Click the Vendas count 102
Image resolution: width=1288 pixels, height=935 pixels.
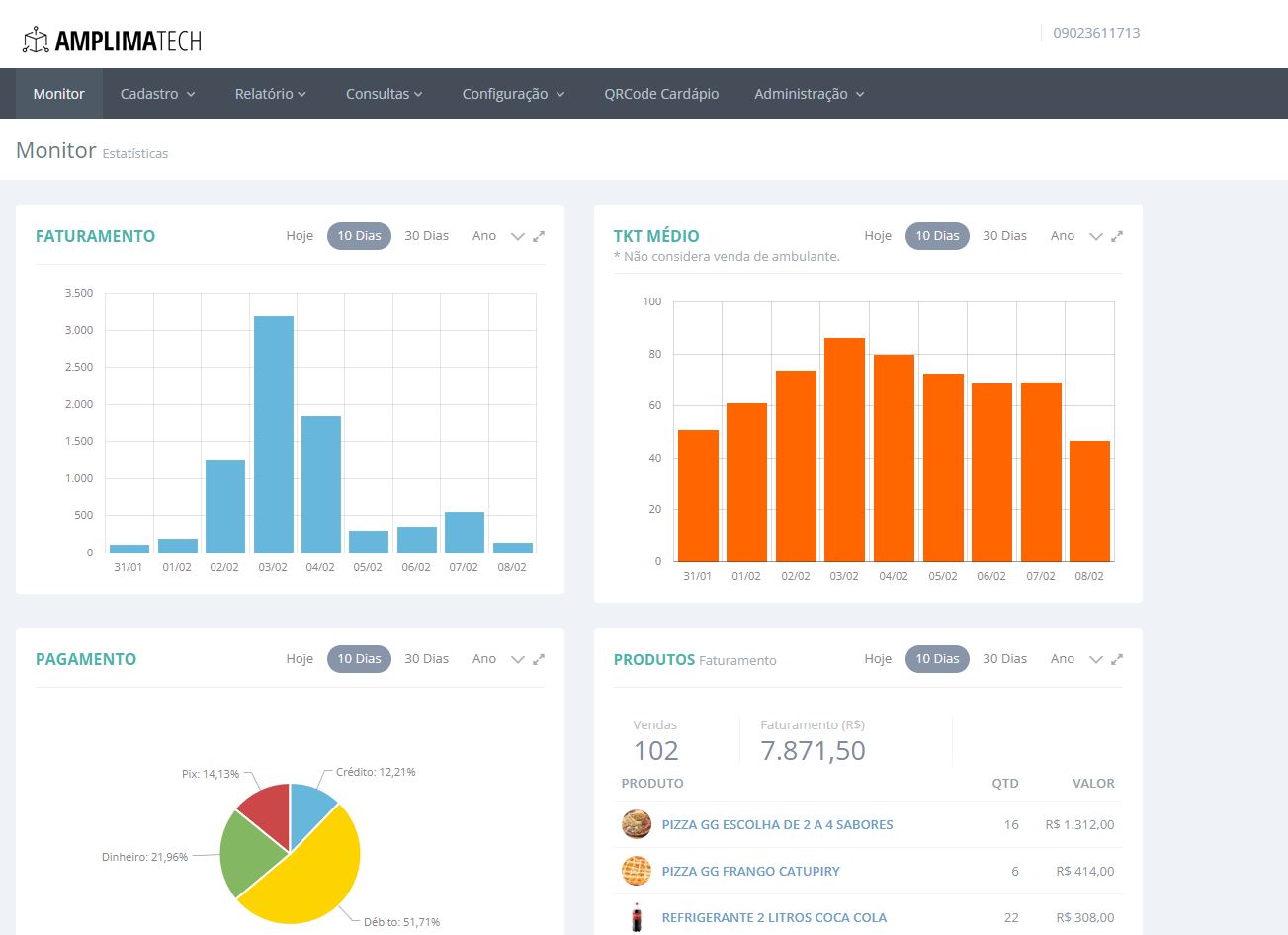coord(656,751)
